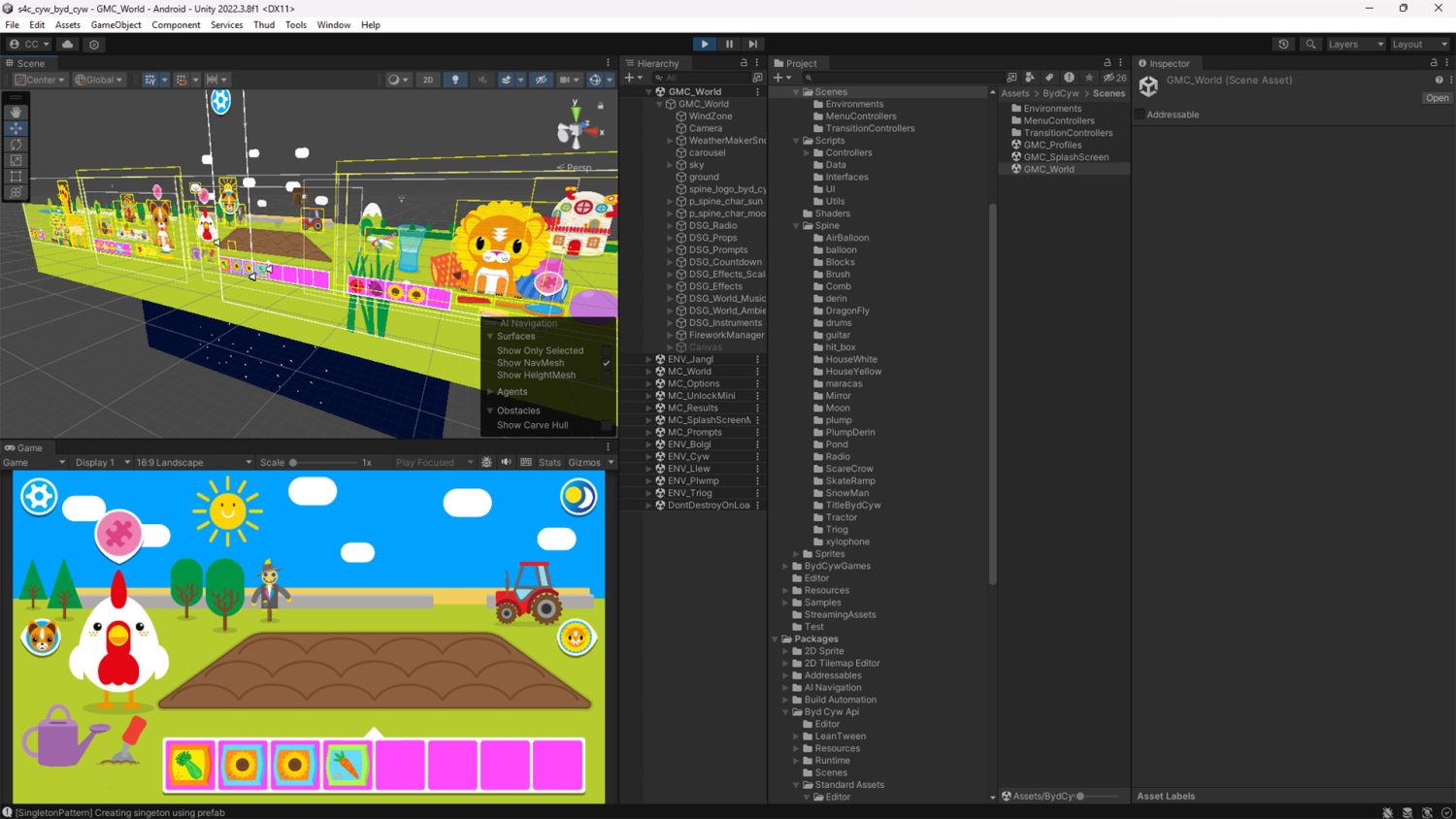Click the Open button in the Inspector

point(1437,97)
